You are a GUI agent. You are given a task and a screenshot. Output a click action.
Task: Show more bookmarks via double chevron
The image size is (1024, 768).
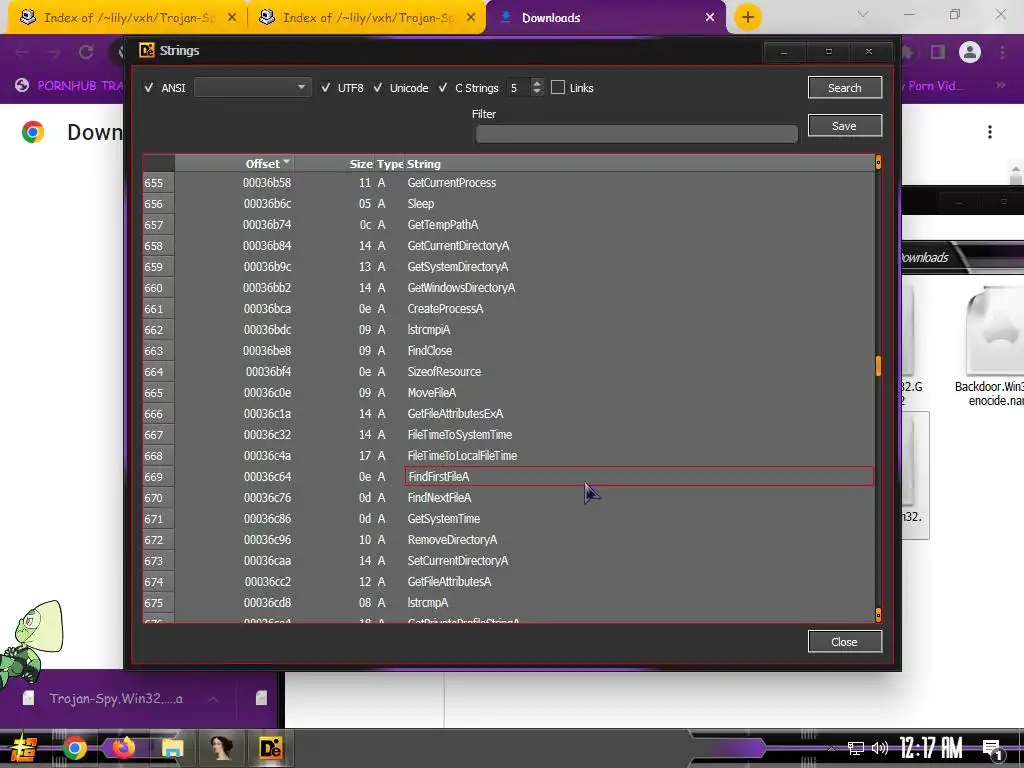click(x=1000, y=86)
